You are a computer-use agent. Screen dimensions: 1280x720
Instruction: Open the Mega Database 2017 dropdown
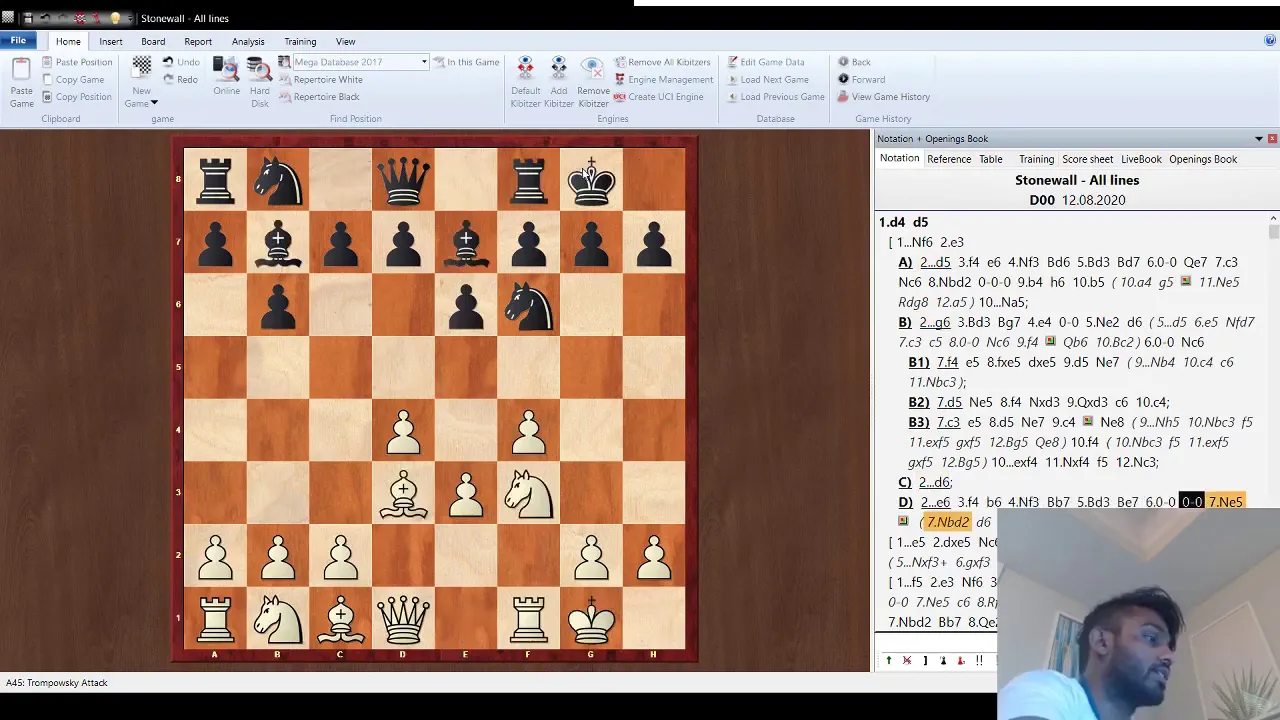click(424, 62)
